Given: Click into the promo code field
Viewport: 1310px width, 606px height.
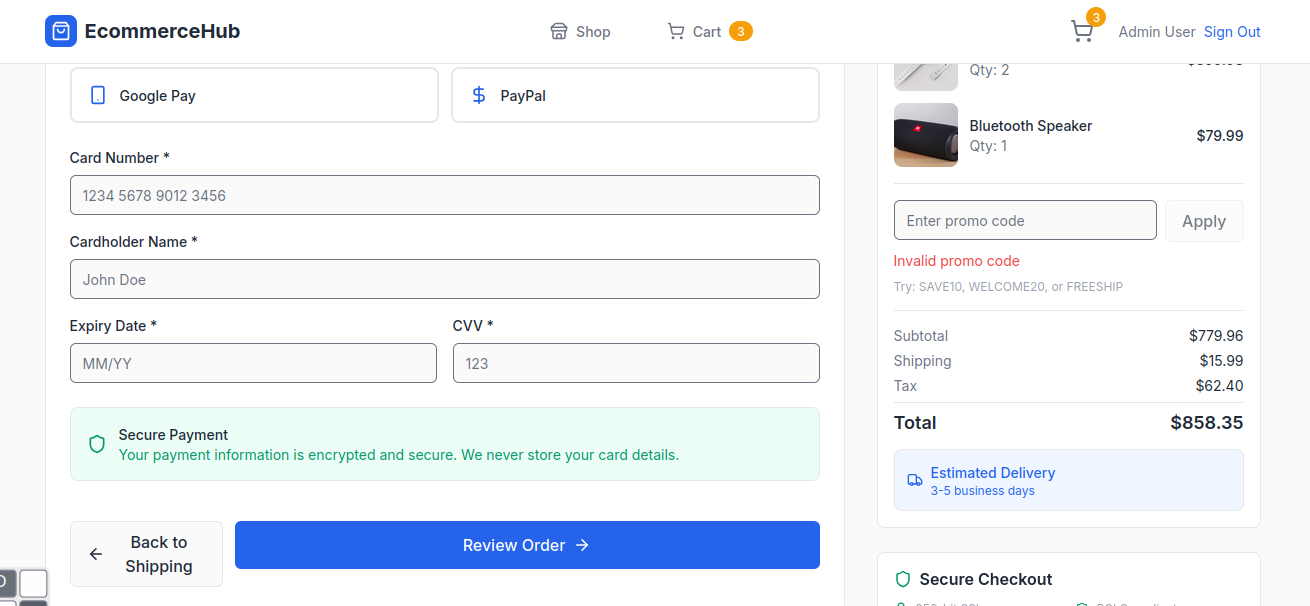Looking at the screenshot, I should [1024, 221].
